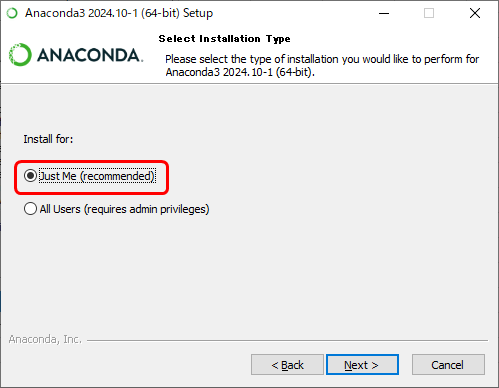The width and height of the screenshot is (499, 388).
Task: Go back with the < Back button
Action: pos(287,365)
